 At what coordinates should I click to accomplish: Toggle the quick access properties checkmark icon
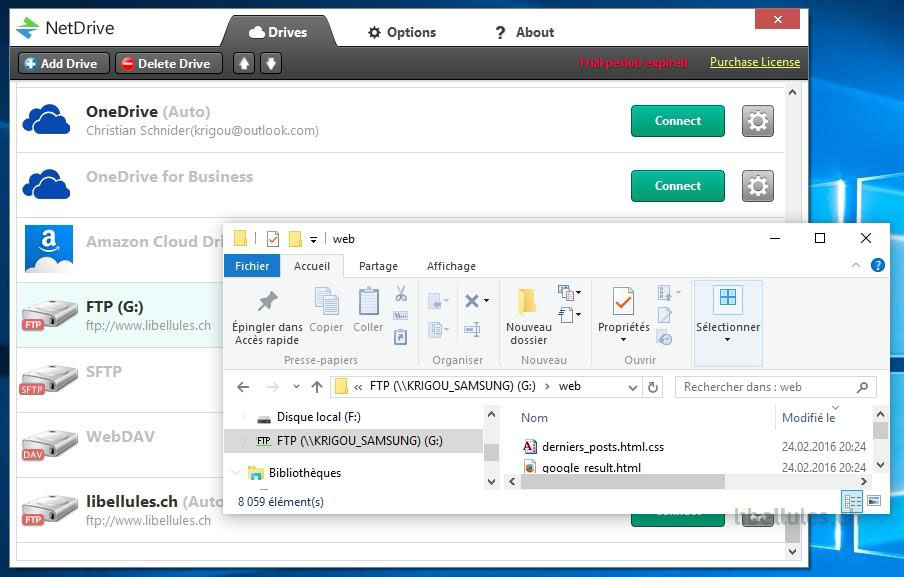click(273, 239)
